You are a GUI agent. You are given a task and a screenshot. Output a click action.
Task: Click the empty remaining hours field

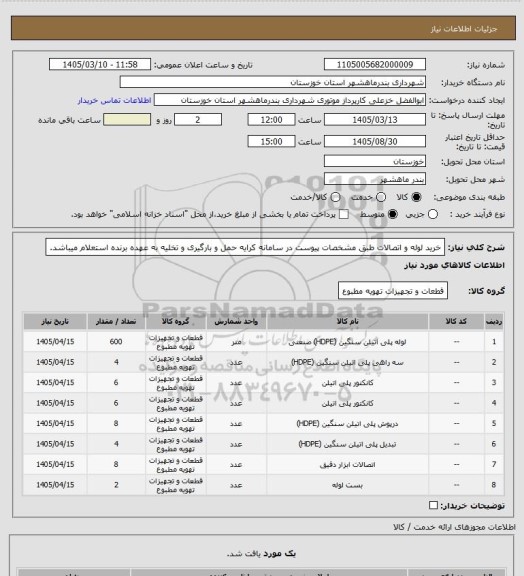[x=127, y=120]
